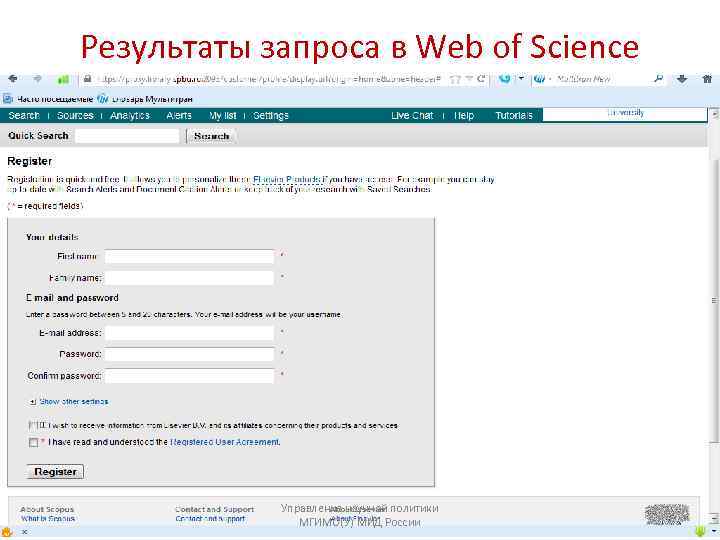The width and height of the screenshot is (720, 540).
Task: Click the Register button
Action: click(55, 472)
